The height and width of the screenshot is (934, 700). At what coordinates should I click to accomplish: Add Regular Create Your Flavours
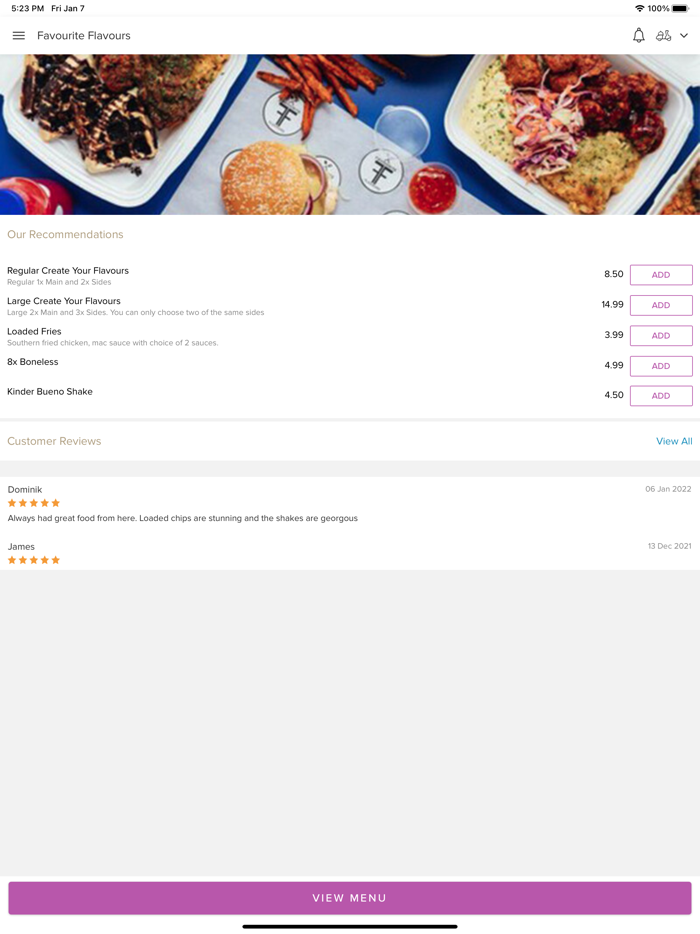tap(660, 275)
